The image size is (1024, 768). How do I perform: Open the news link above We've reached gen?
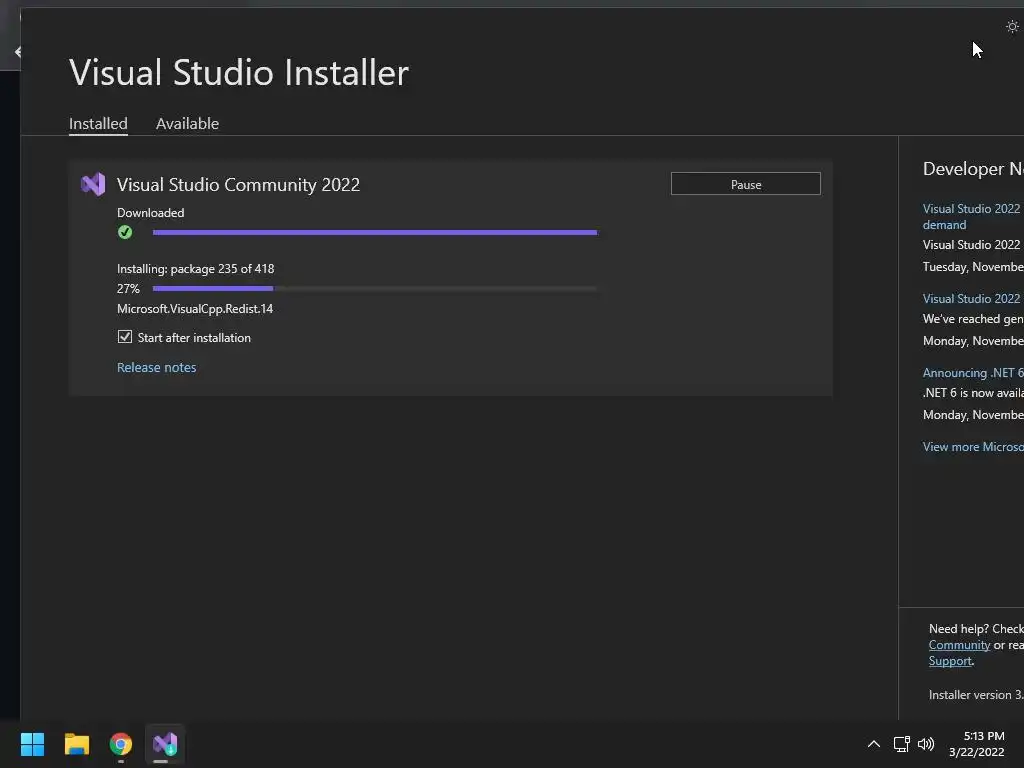(973, 298)
